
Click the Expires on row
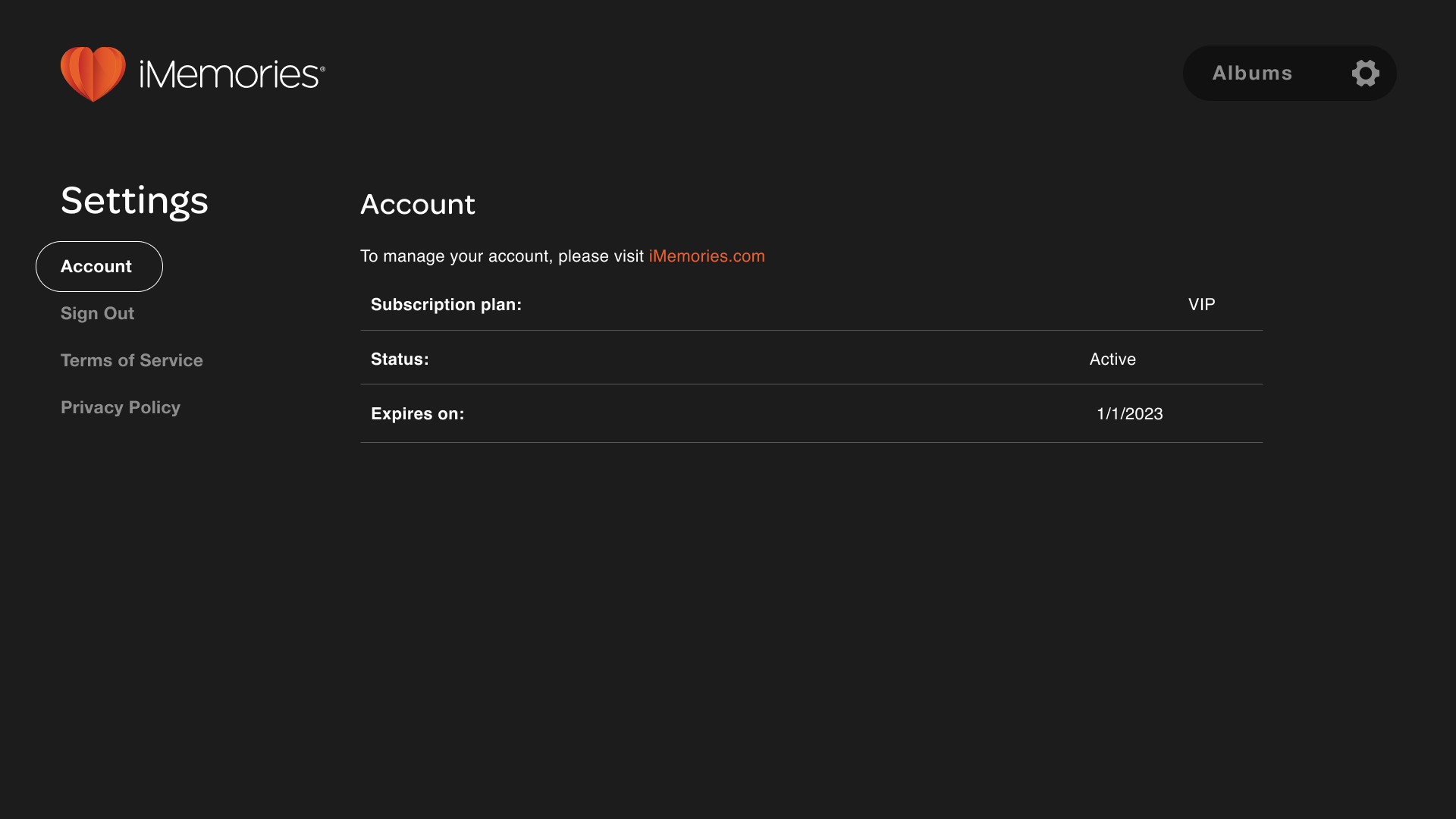tap(811, 414)
